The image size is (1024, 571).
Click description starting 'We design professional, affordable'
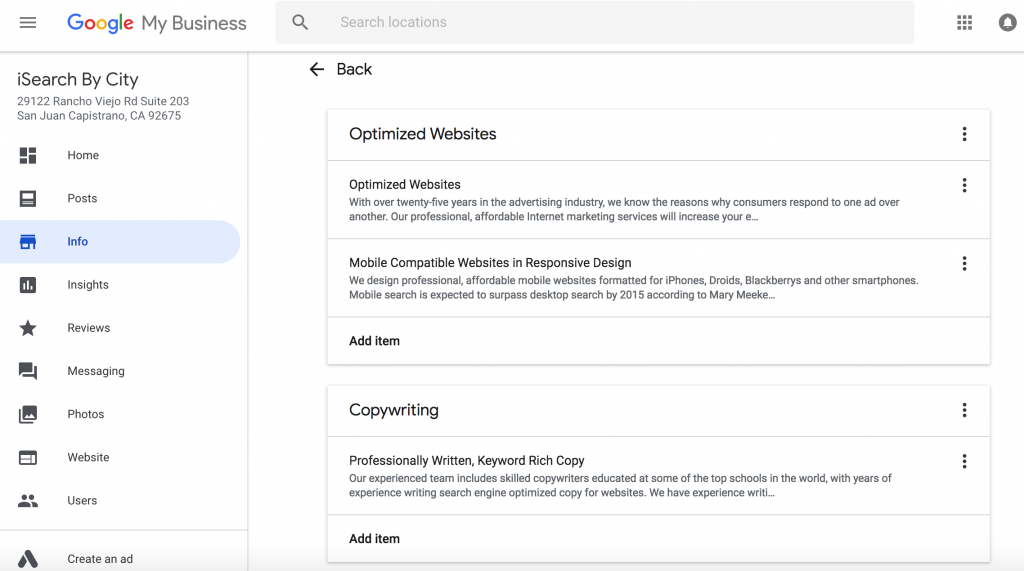click(633, 287)
